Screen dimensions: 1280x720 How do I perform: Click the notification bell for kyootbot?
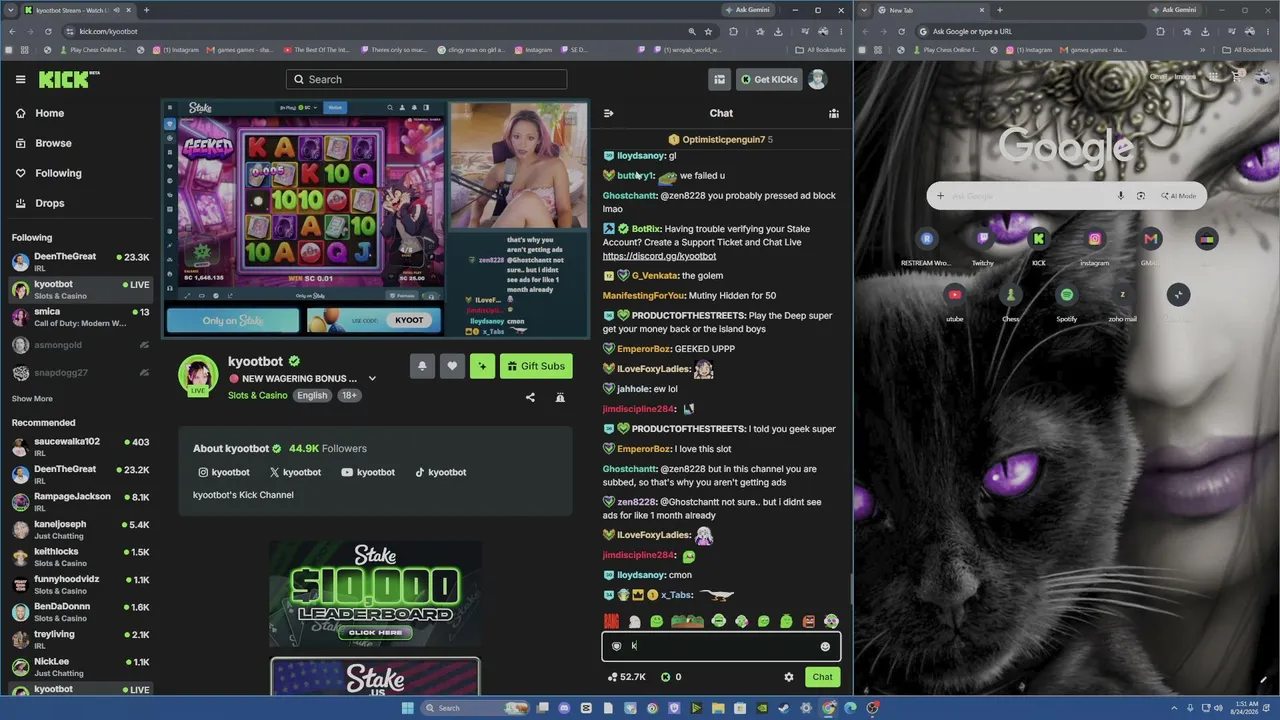pyautogui.click(x=422, y=366)
